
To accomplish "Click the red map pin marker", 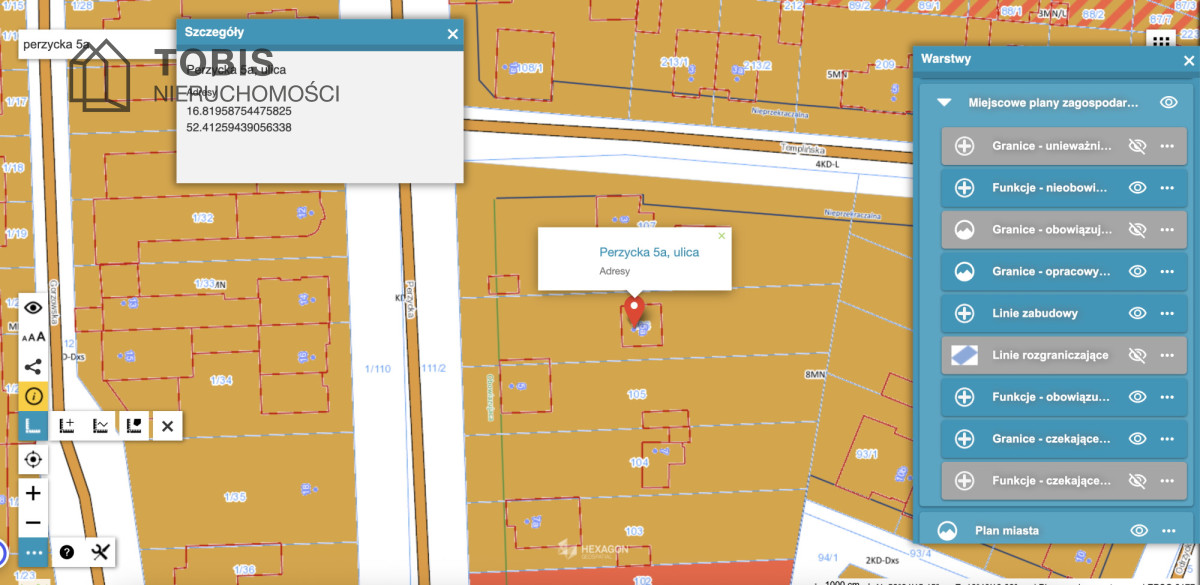I will pyautogui.click(x=634, y=310).
